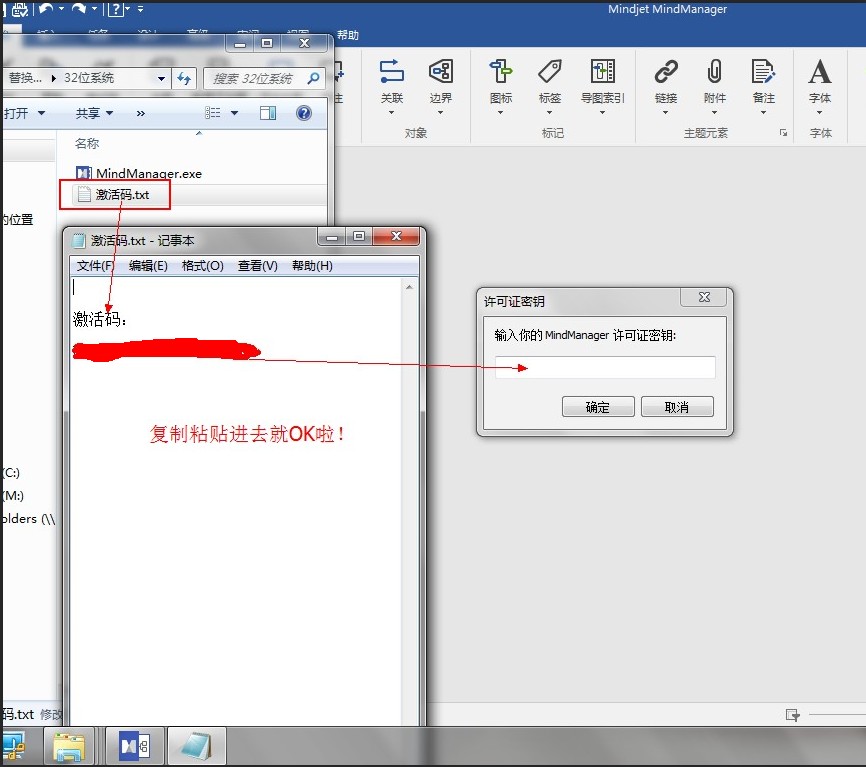This screenshot has height=767, width=866.
Task: Click the license key input field
Action: [x=605, y=367]
